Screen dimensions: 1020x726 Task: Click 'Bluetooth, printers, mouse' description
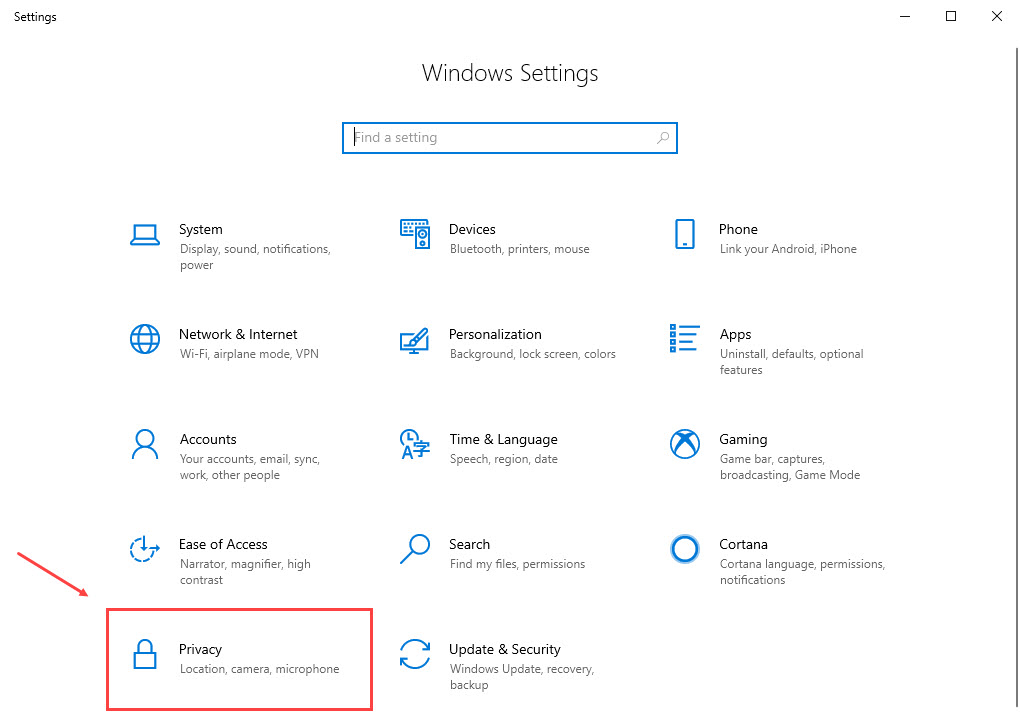(520, 249)
